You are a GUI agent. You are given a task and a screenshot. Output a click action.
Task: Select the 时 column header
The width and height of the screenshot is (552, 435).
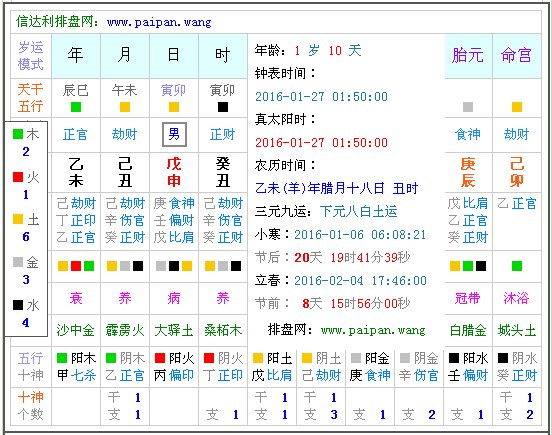click(222, 55)
